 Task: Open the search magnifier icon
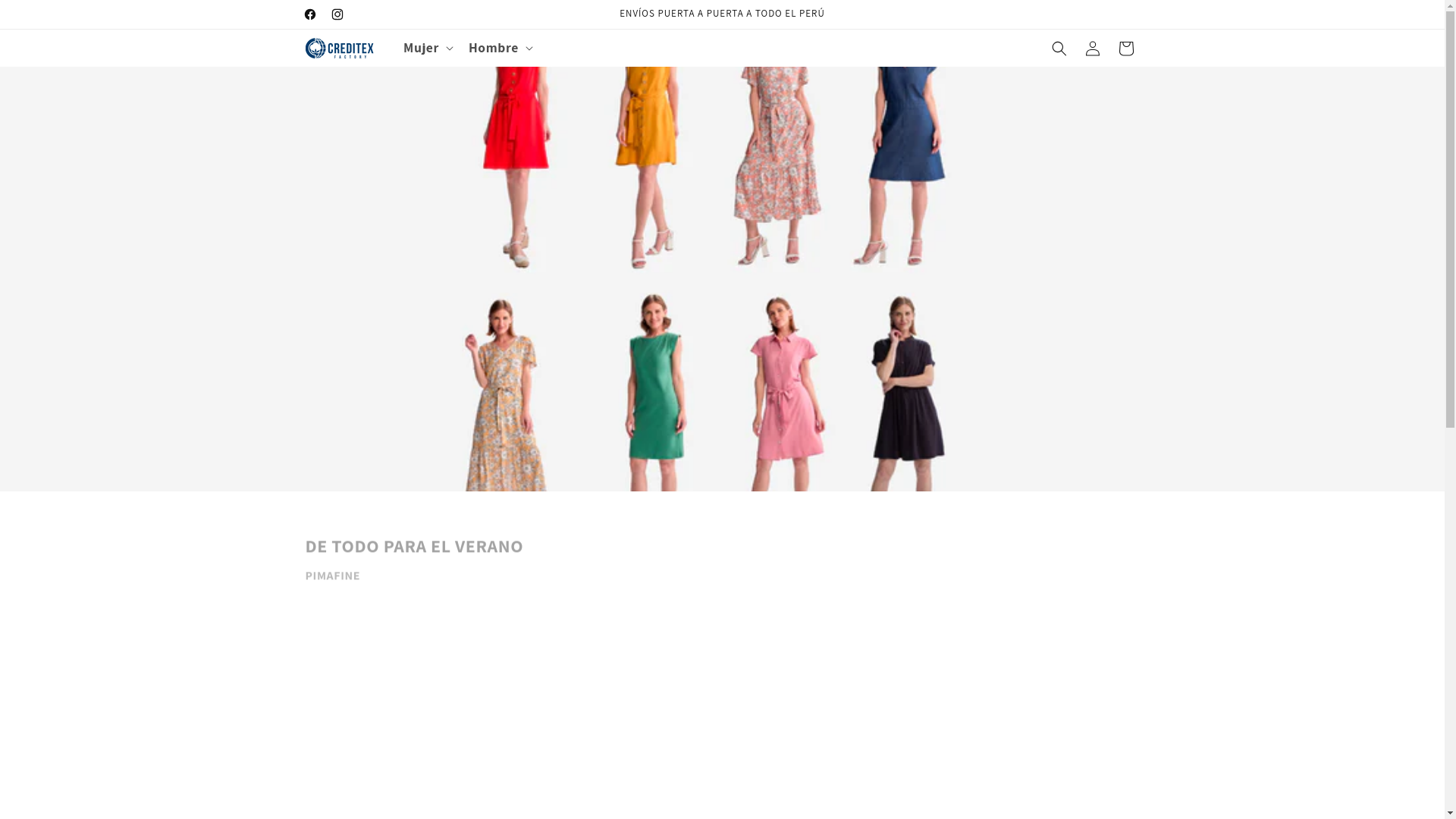coord(1059,49)
